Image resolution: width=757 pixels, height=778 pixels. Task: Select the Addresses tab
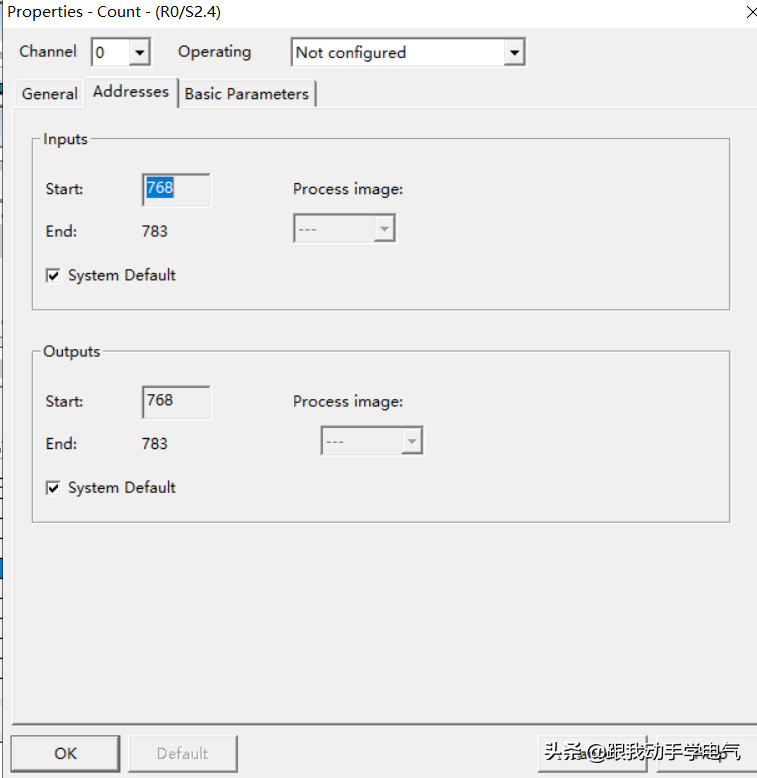click(131, 92)
